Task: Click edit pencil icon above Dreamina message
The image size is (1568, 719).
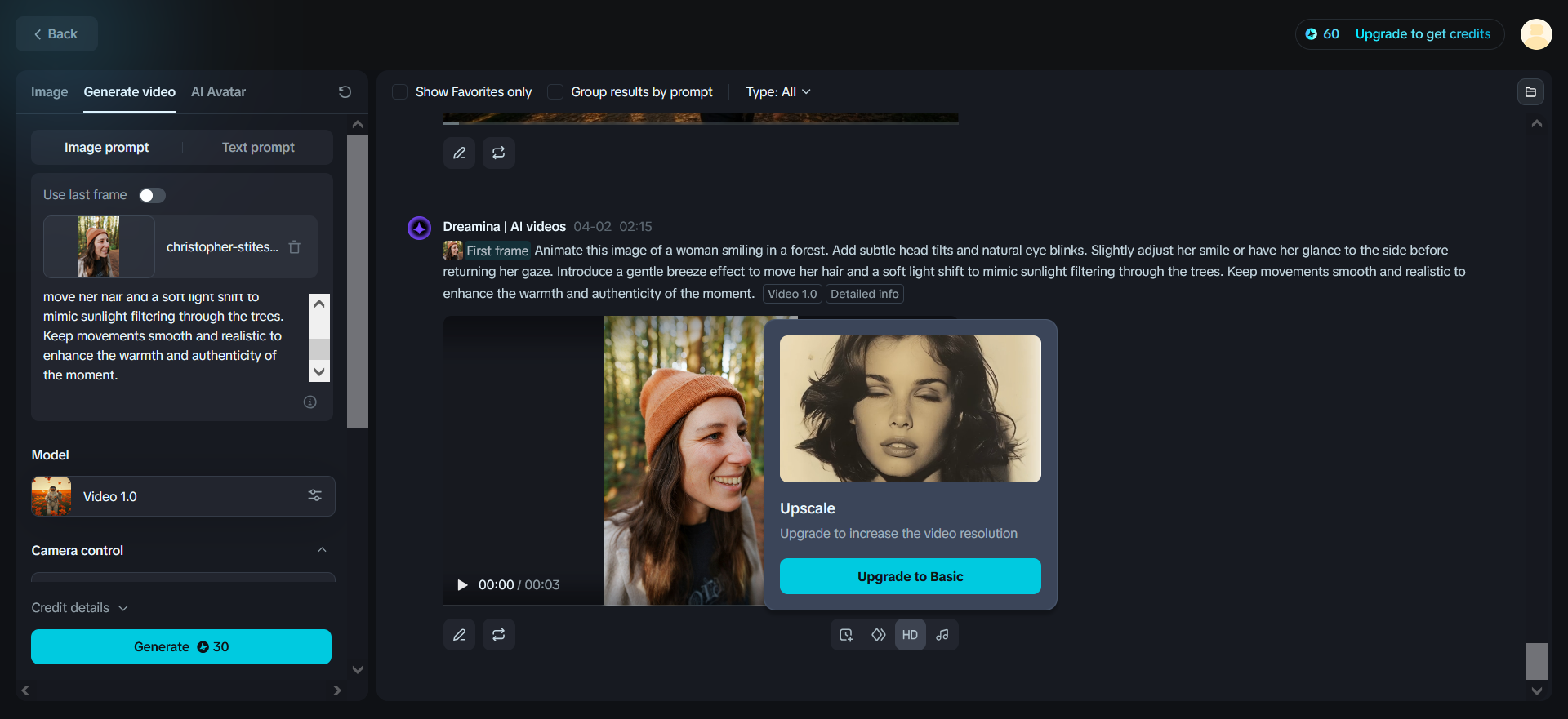Action: (x=460, y=153)
